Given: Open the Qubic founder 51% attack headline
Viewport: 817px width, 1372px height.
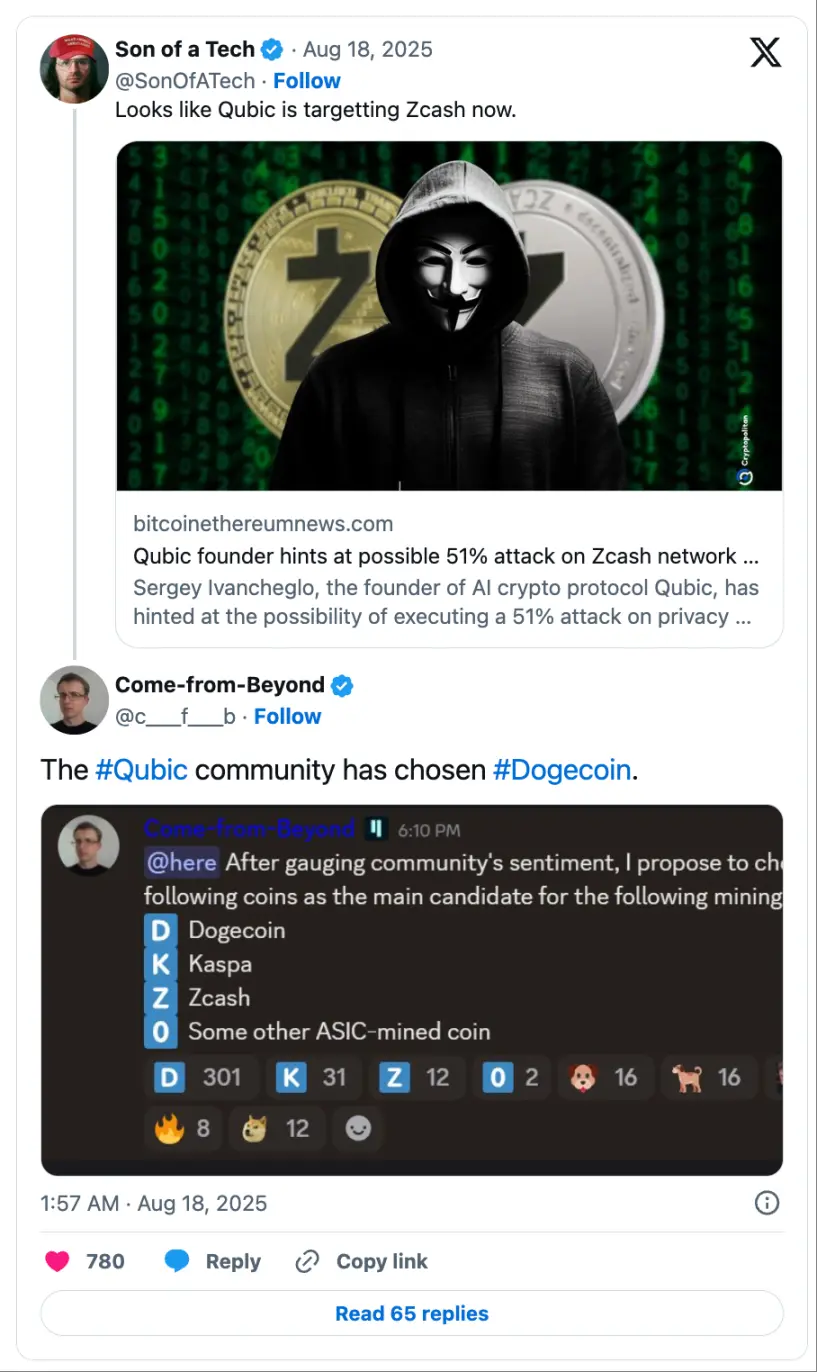Looking at the screenshot, I should pos(435,556).
